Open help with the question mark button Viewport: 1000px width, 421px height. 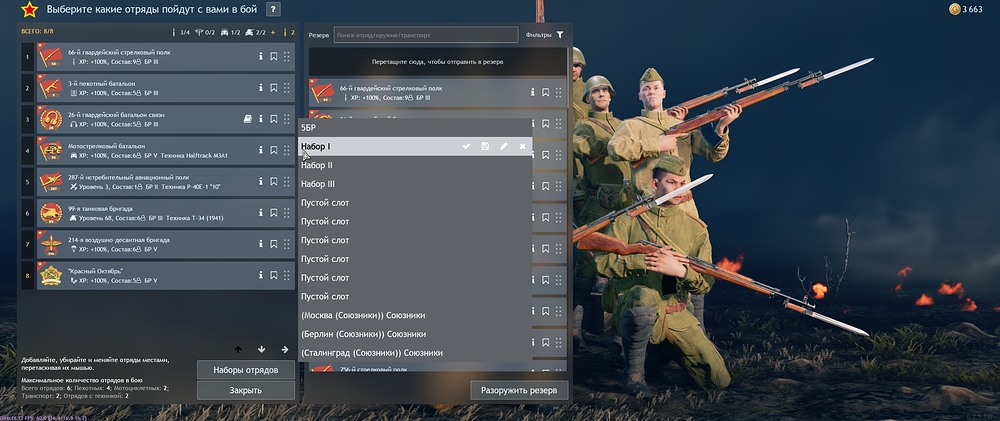click(273, 10)
